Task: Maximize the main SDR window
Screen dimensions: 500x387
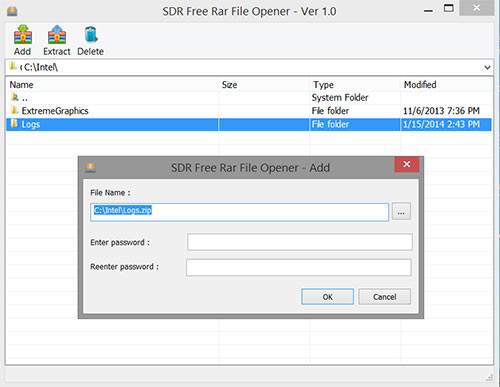Action: point(449,8)
